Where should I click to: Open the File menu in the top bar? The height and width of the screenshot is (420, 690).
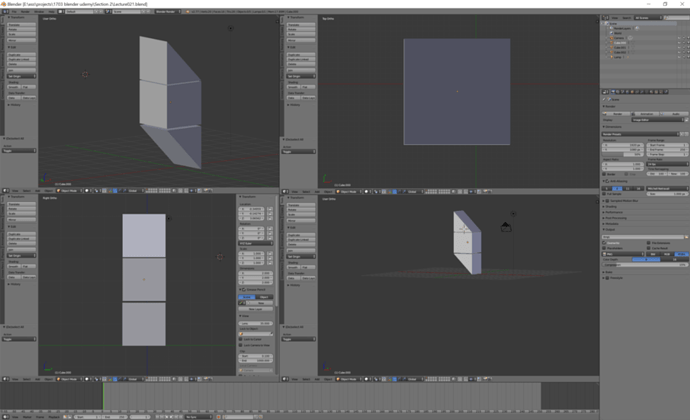14,11
